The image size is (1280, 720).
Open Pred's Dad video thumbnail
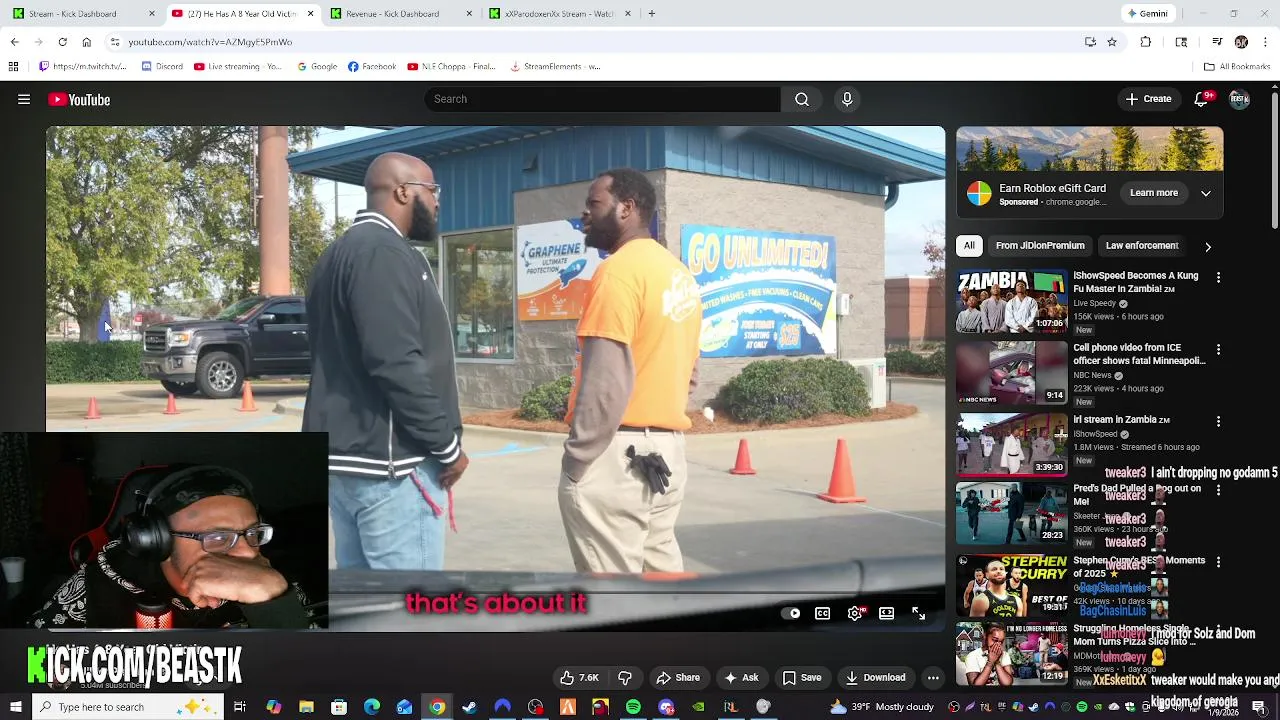(1011, 514)
